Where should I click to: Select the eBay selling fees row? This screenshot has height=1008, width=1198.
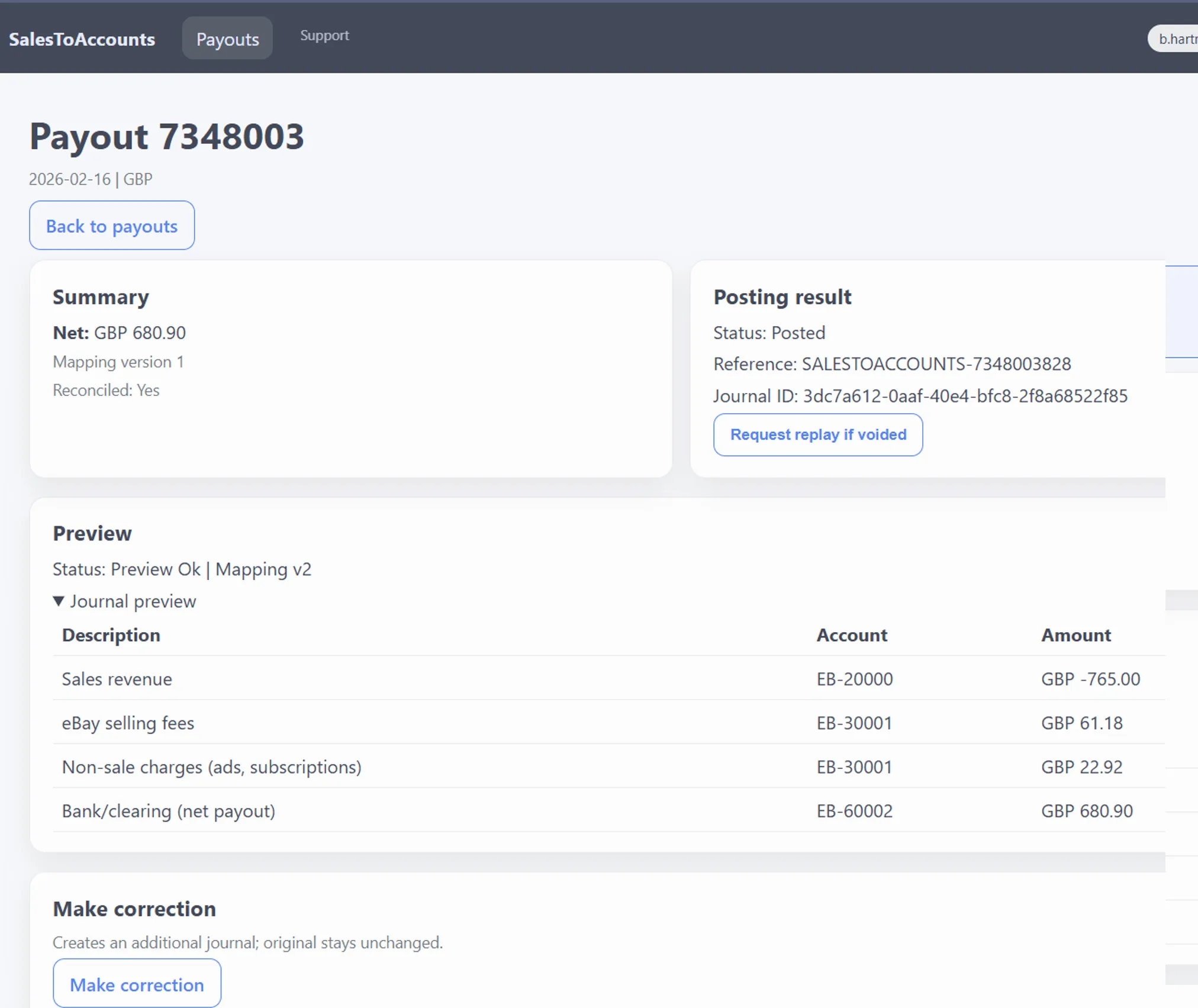point(128,723)
